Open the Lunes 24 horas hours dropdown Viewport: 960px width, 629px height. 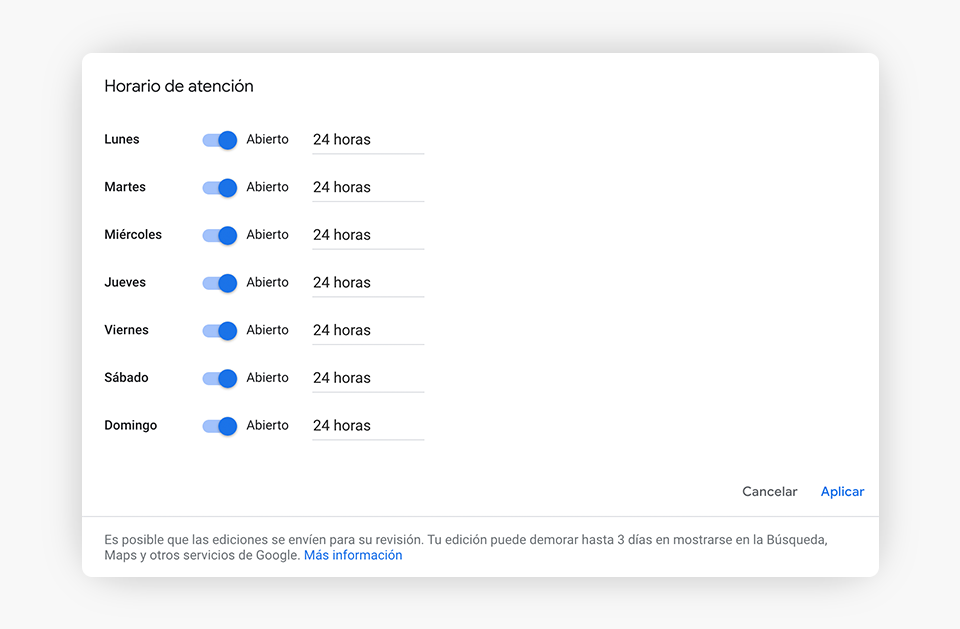(368, 140)
